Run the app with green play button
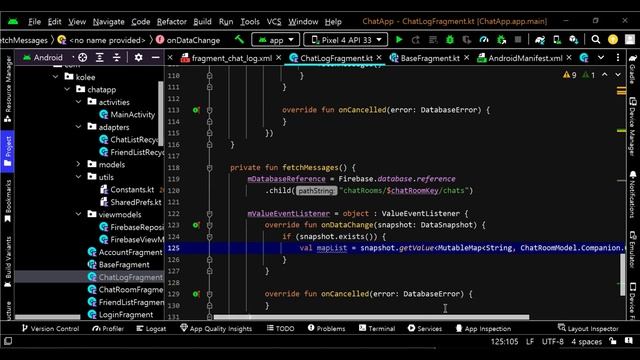This screenshot has width=640, height=360. [399, 40]
